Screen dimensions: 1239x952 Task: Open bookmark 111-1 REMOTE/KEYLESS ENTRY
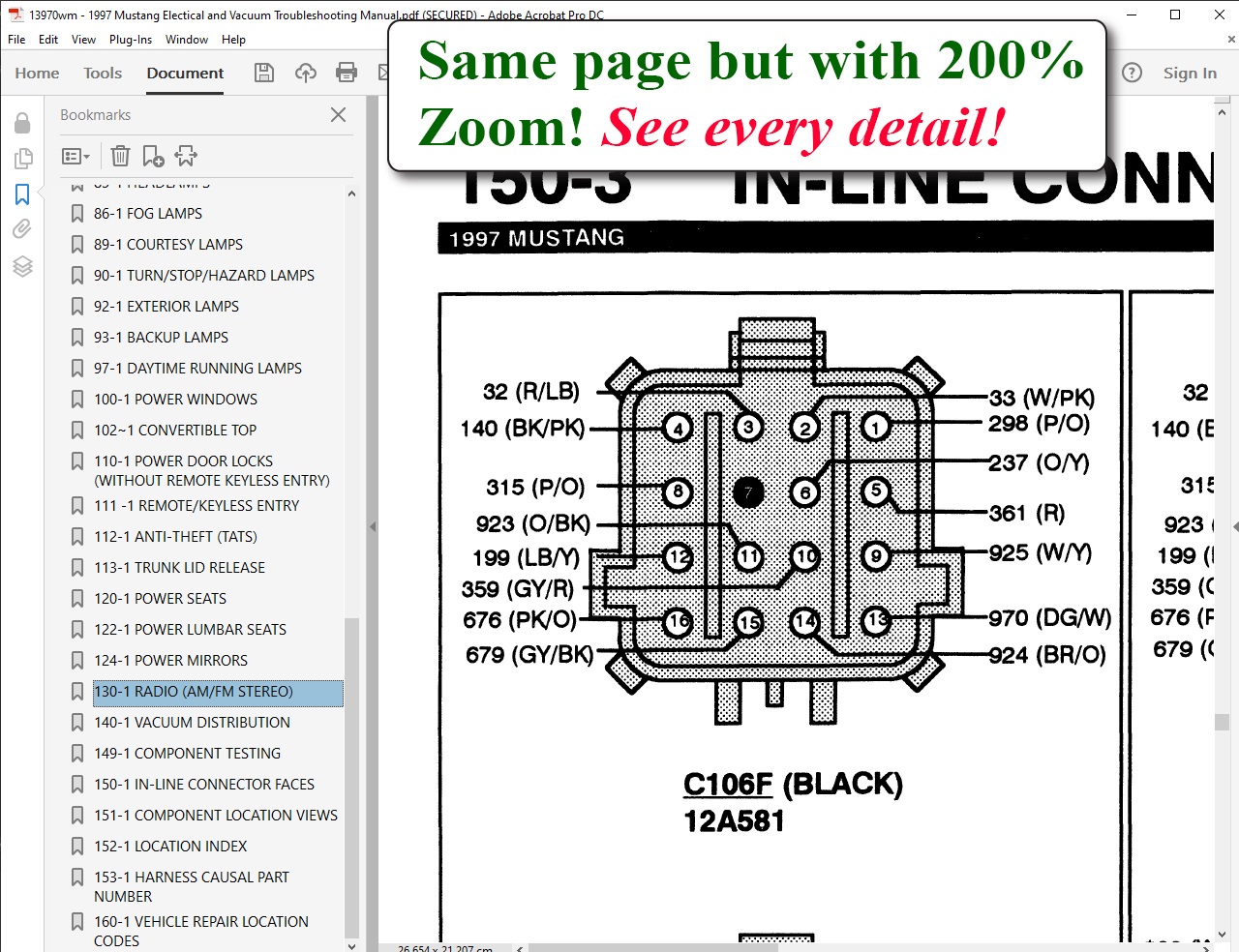click(x=196, y=506)
